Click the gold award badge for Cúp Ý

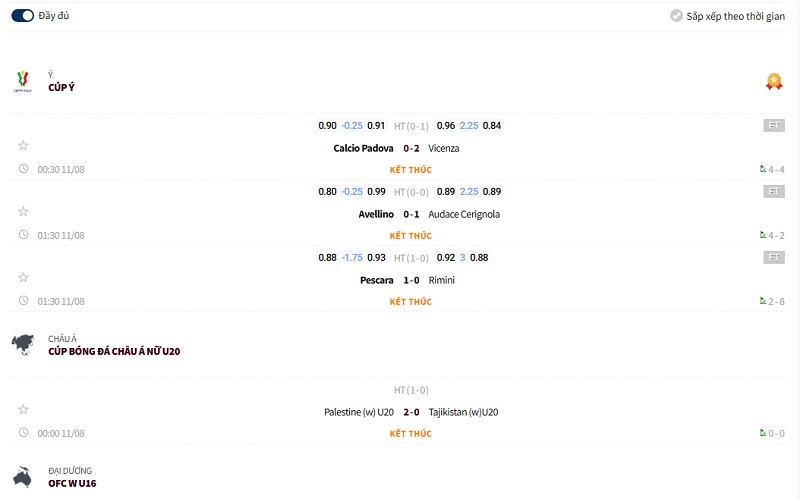point(773,82)
